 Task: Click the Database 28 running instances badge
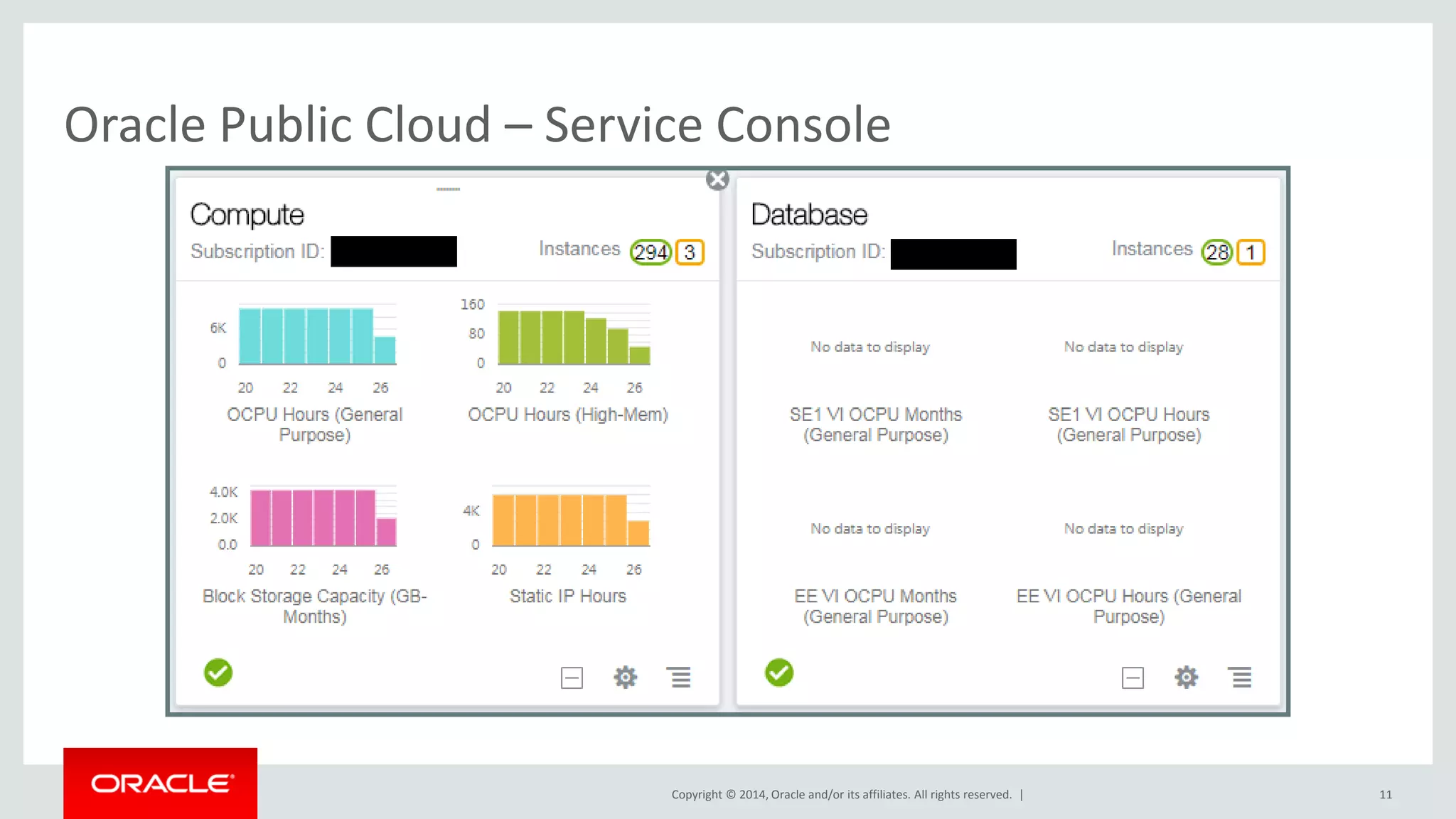tap(1217, 252)
